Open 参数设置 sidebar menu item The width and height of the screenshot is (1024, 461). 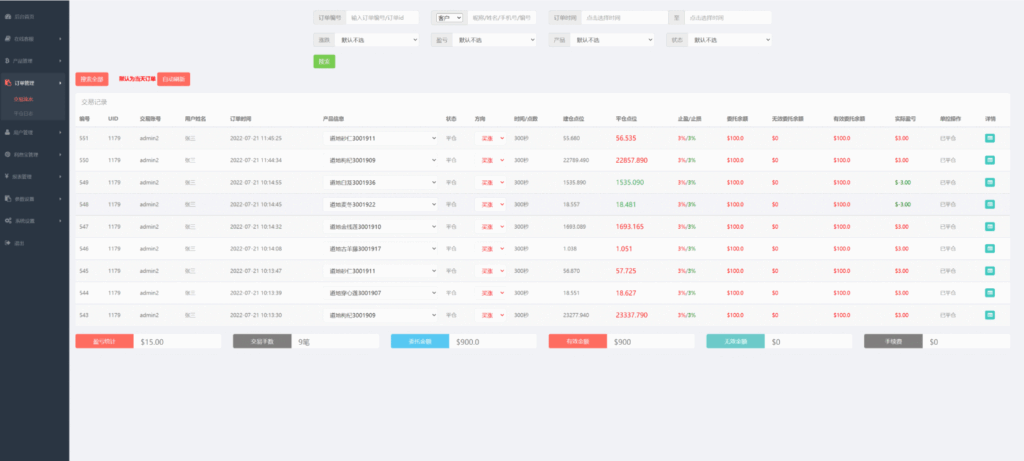tap(34, 199)
